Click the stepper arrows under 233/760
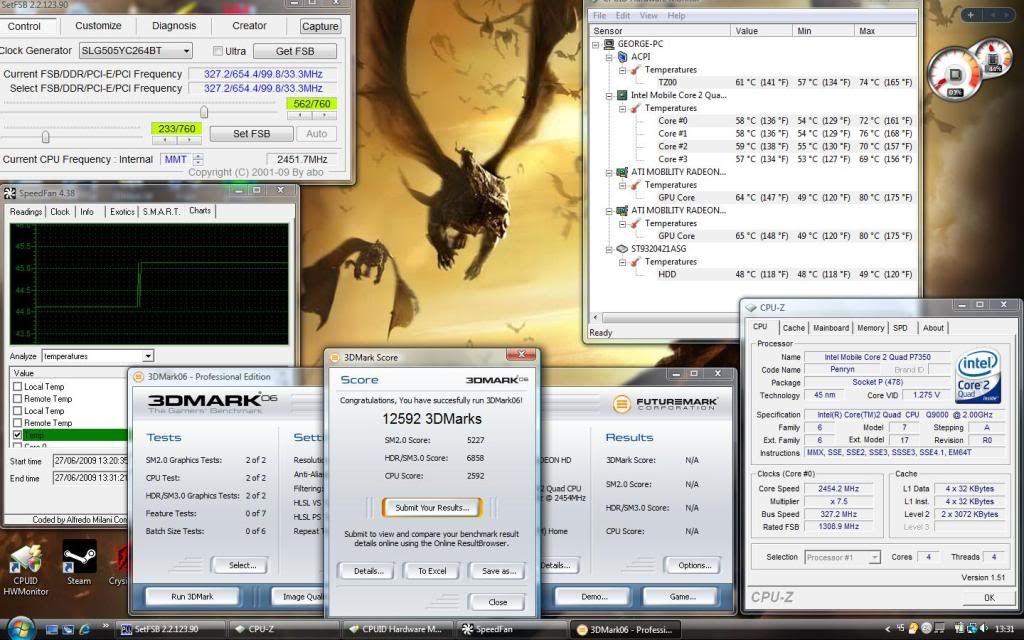This screenshot has height=640, width=1024. point(176,140)
